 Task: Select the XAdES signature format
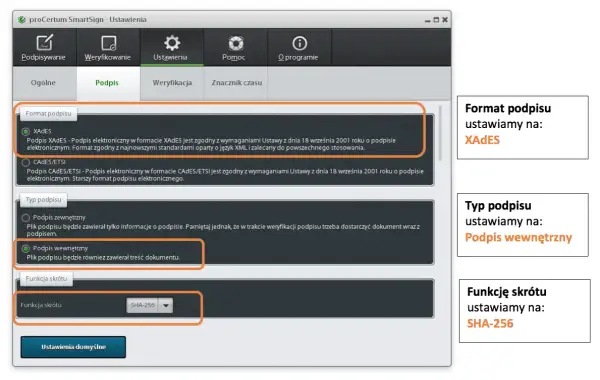click(x=26, y=131)
